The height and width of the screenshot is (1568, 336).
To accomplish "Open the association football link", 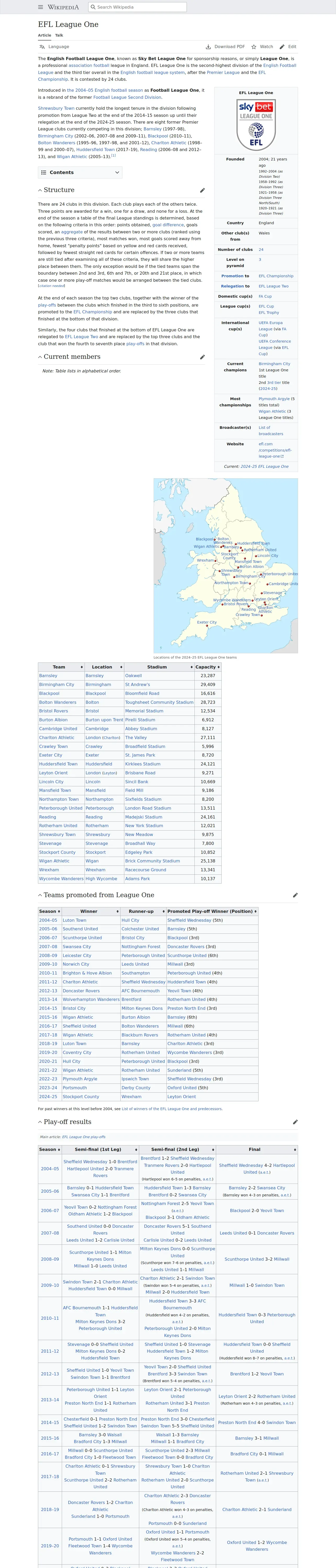I will point(89,66).
